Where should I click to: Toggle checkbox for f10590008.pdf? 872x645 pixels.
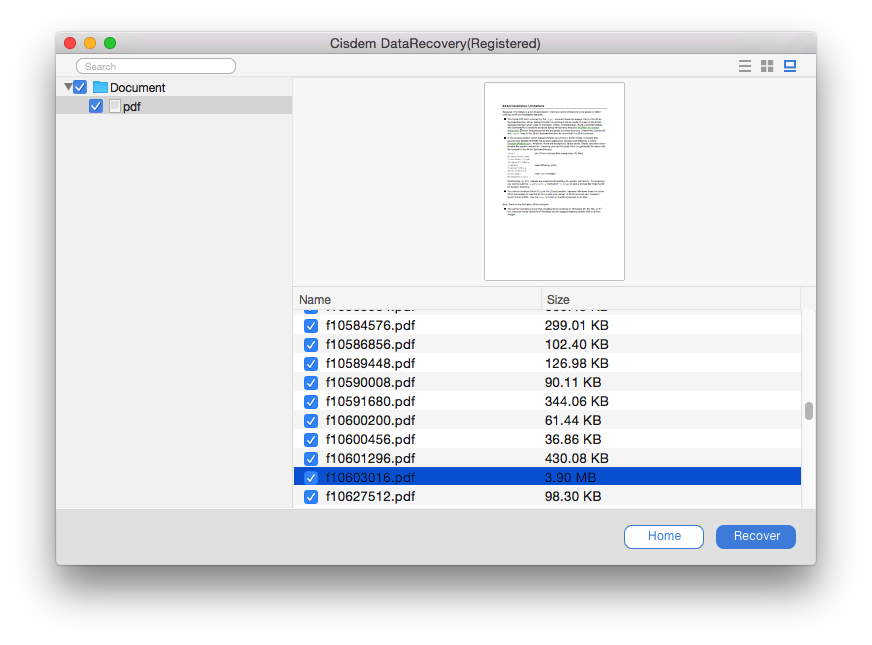point(311,383)
